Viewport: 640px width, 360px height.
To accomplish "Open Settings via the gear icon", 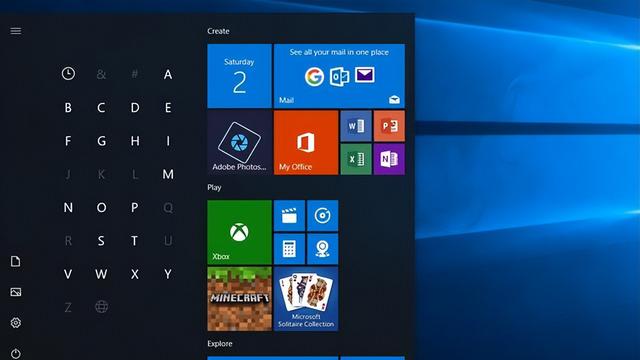I will 16,323.
